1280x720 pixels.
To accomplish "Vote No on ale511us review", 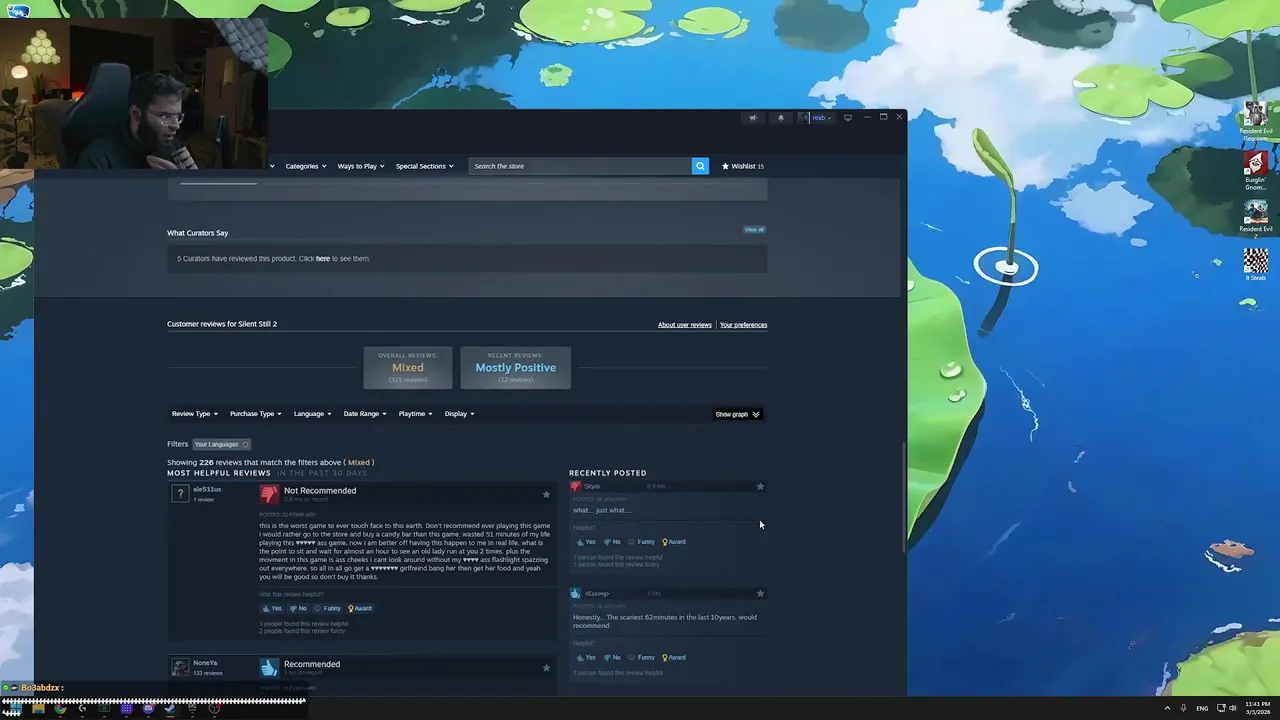I will pyautogui.click(x=298, y=608).
